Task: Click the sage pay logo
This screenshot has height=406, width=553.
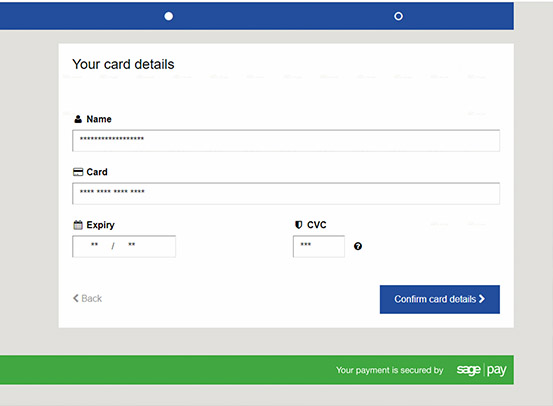Action: pyautogui.click(x=481, y=370)
